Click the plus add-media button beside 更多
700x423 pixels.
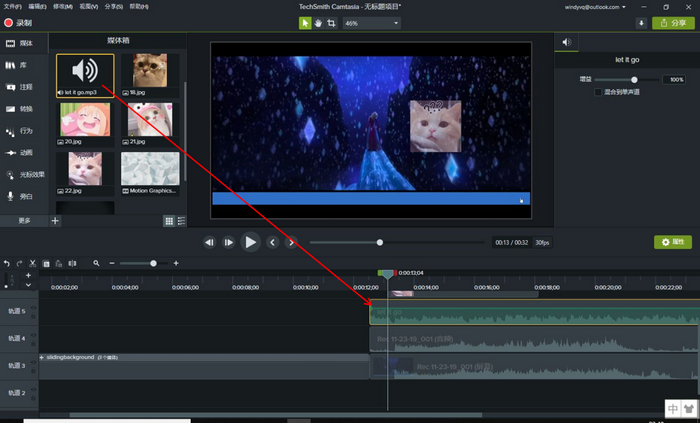coord(55,220)
